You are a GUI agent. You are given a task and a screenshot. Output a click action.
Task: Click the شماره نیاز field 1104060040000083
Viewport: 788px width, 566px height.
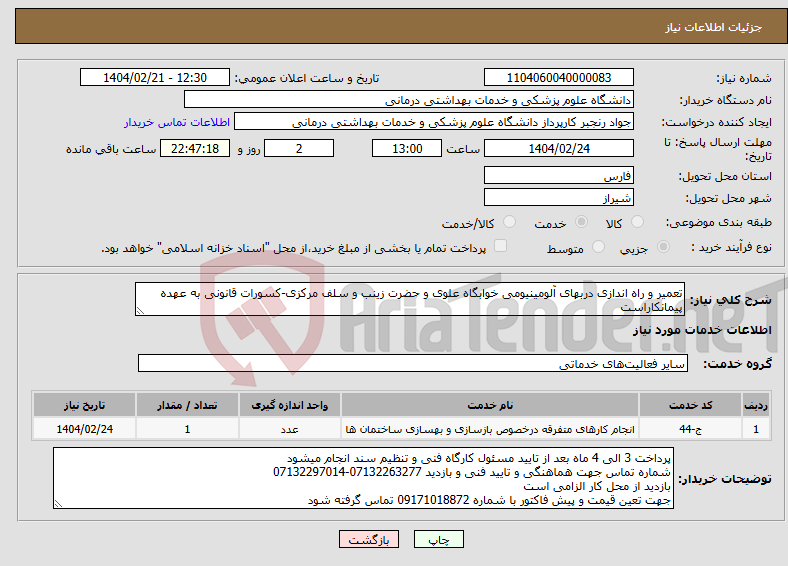tap(558, 77)
